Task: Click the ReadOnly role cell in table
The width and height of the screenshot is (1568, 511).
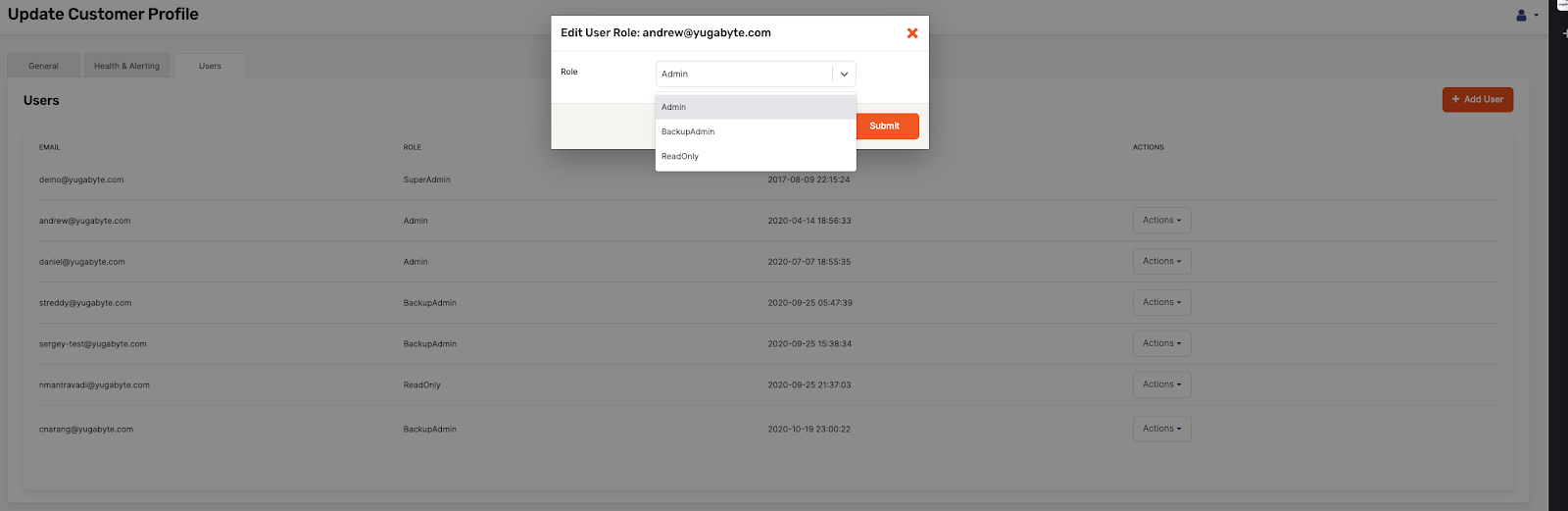Action: [422, 385]
